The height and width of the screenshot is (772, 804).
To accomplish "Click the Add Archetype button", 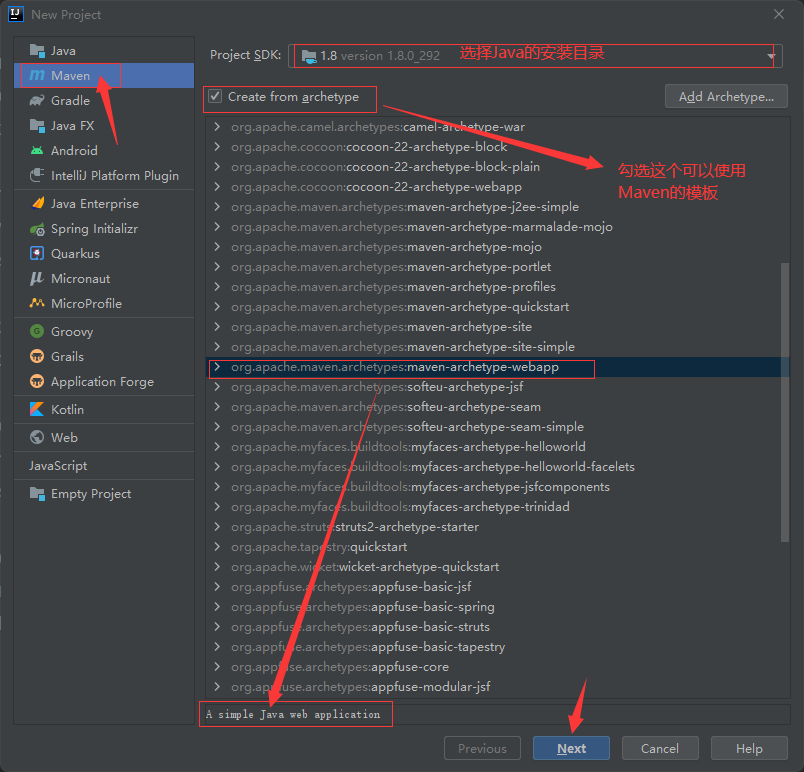I will (x=726, y=96).
